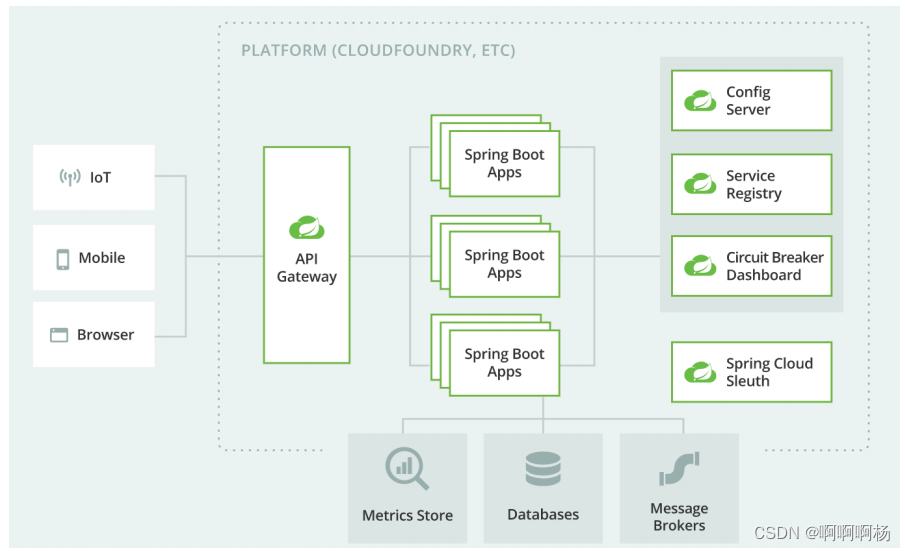The height and width of the screenshot is (551, 905).
Task: Click the Spring Cloud Sleuth label
Action: pos(769,372)
